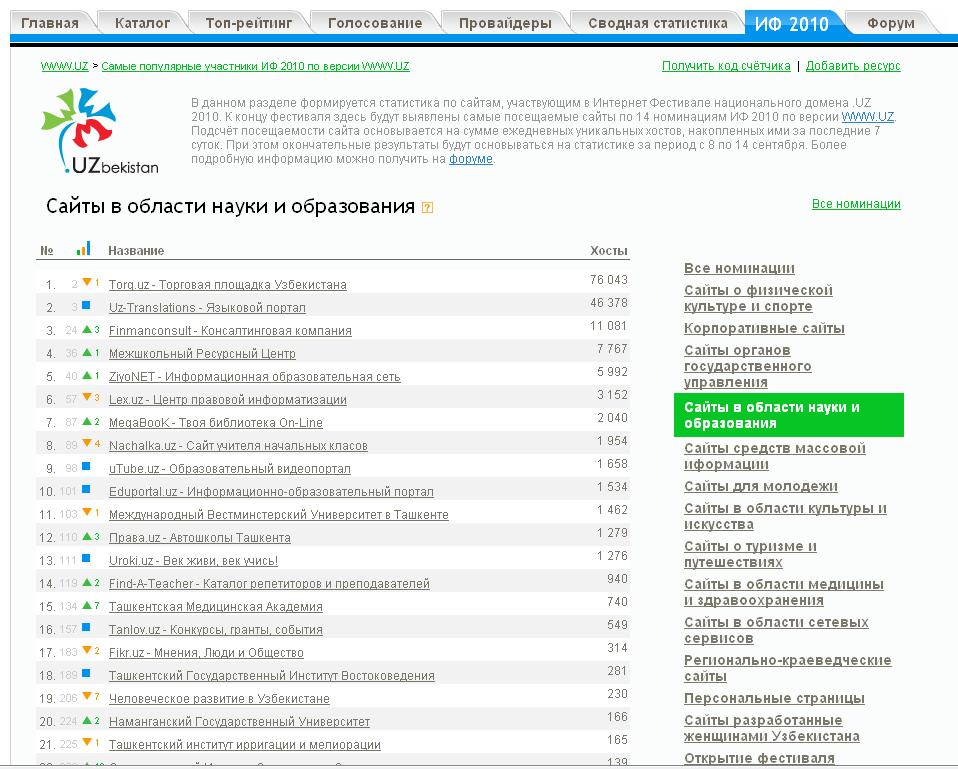Click green up arrow on Finmanconsult row
The width and height of the screenshot is (958, 769).
[x=87, y=329]
